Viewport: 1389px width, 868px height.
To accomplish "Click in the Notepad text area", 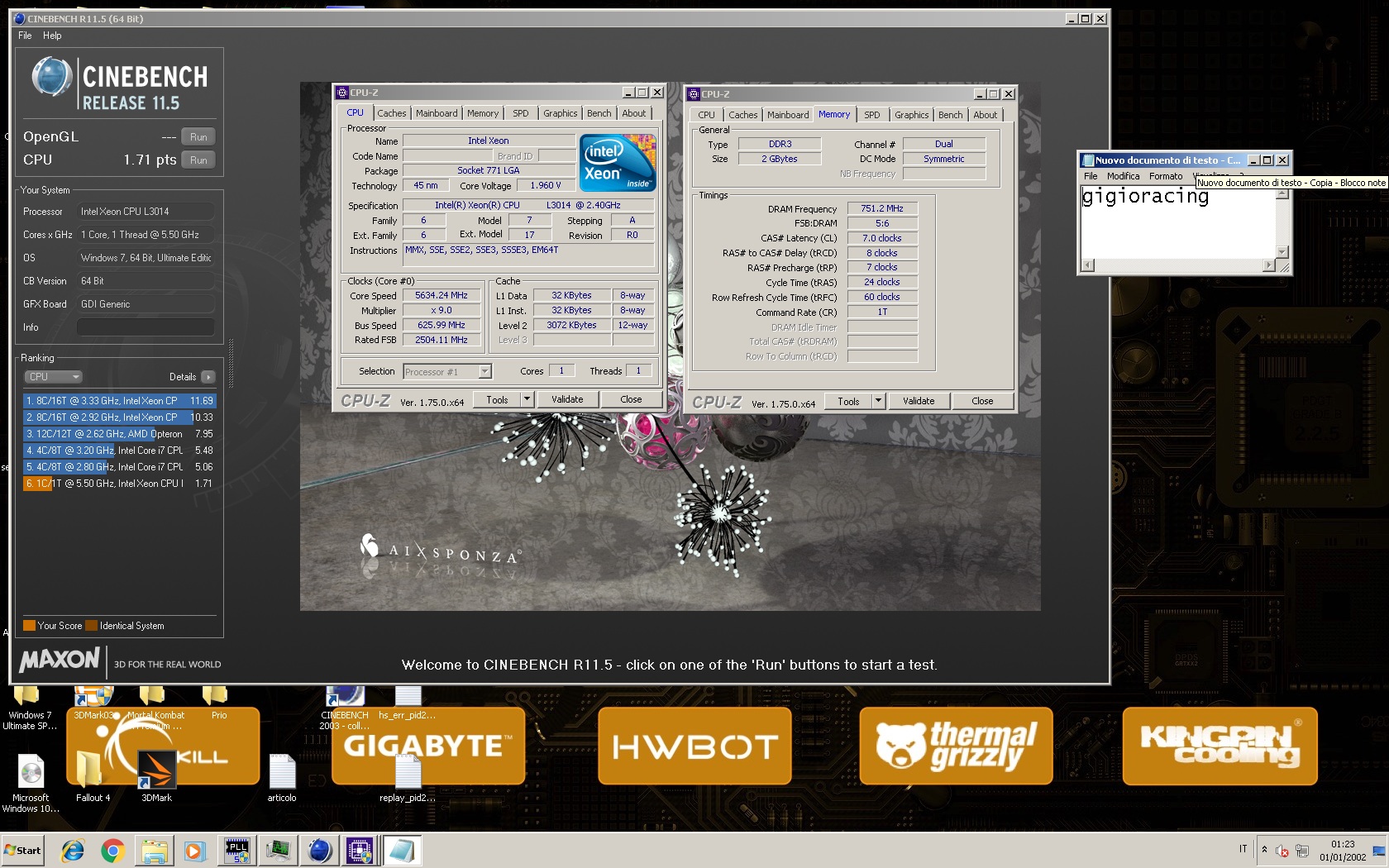I will [x=1178, y=223].
